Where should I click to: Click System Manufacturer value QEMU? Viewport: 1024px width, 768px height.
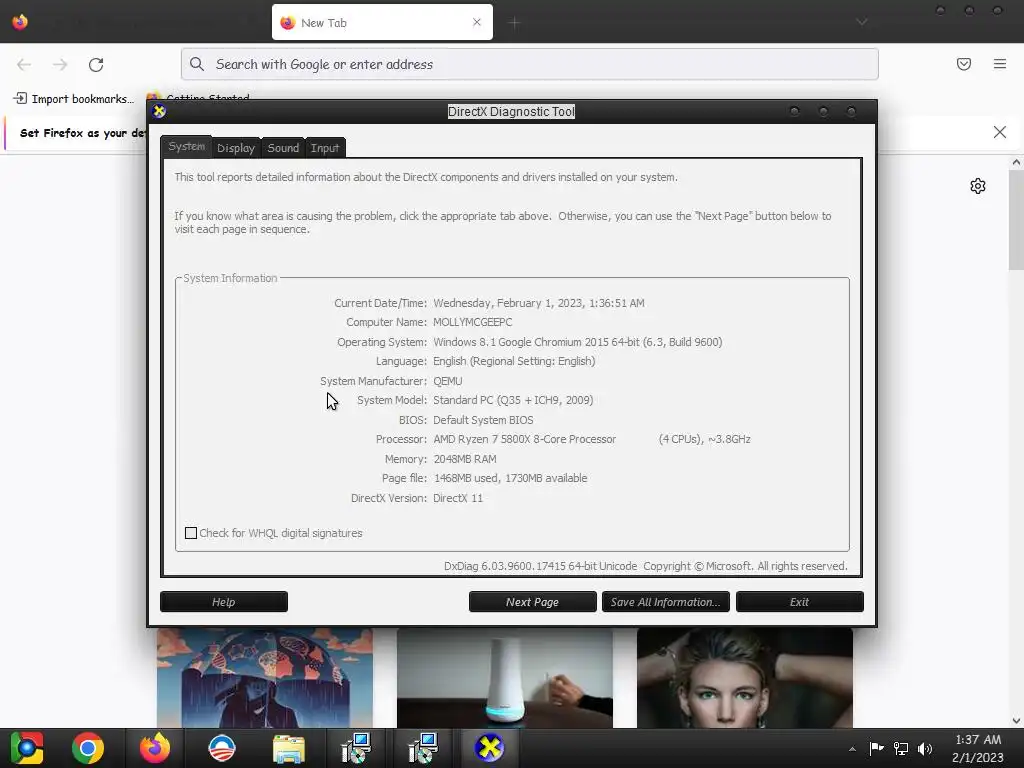[x=448, y=381]
